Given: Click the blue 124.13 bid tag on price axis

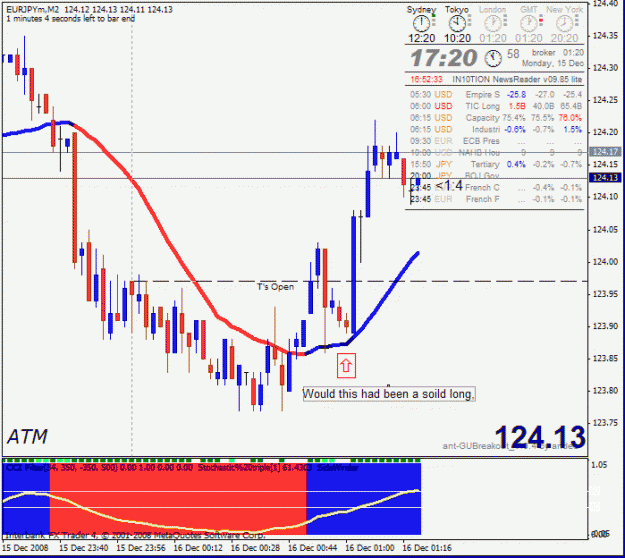Looking at the screenshot, I should click(604, 178).
